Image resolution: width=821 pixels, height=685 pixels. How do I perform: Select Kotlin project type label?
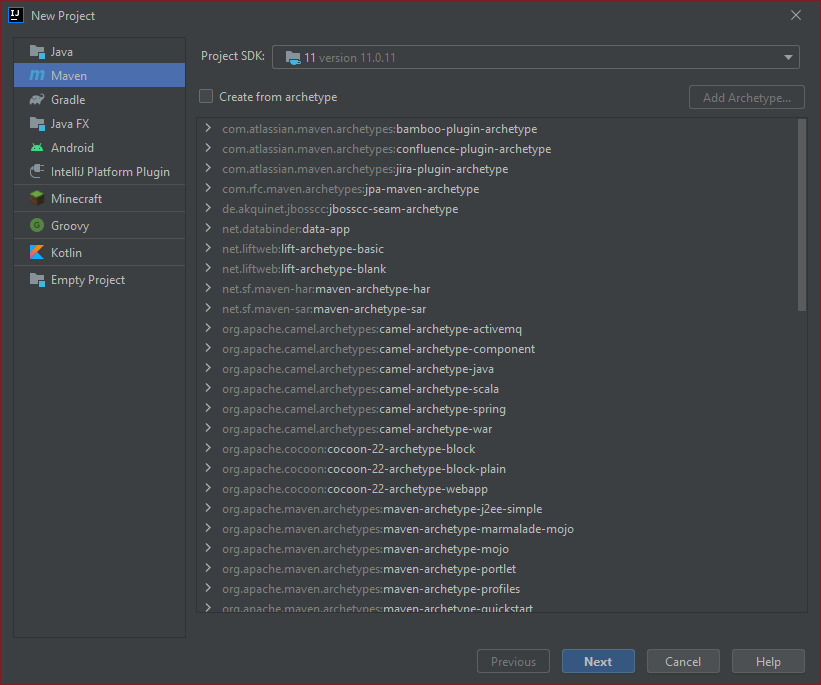pyautogui.click(x=66, y=252)
